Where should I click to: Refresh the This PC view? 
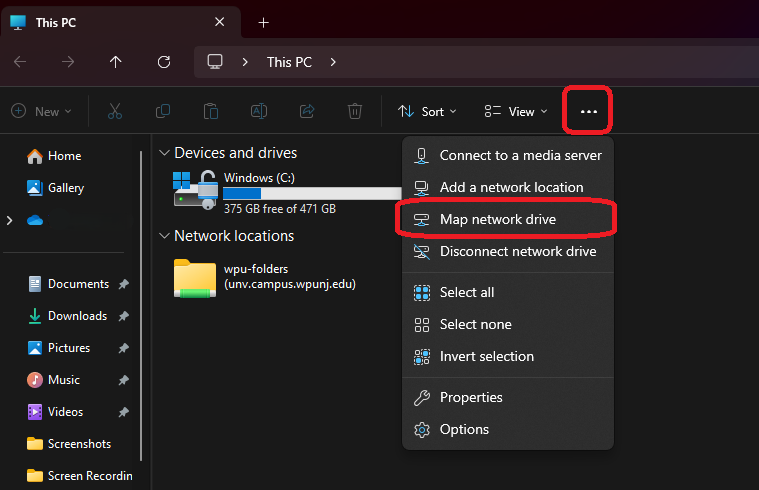(x=164, y=61)
